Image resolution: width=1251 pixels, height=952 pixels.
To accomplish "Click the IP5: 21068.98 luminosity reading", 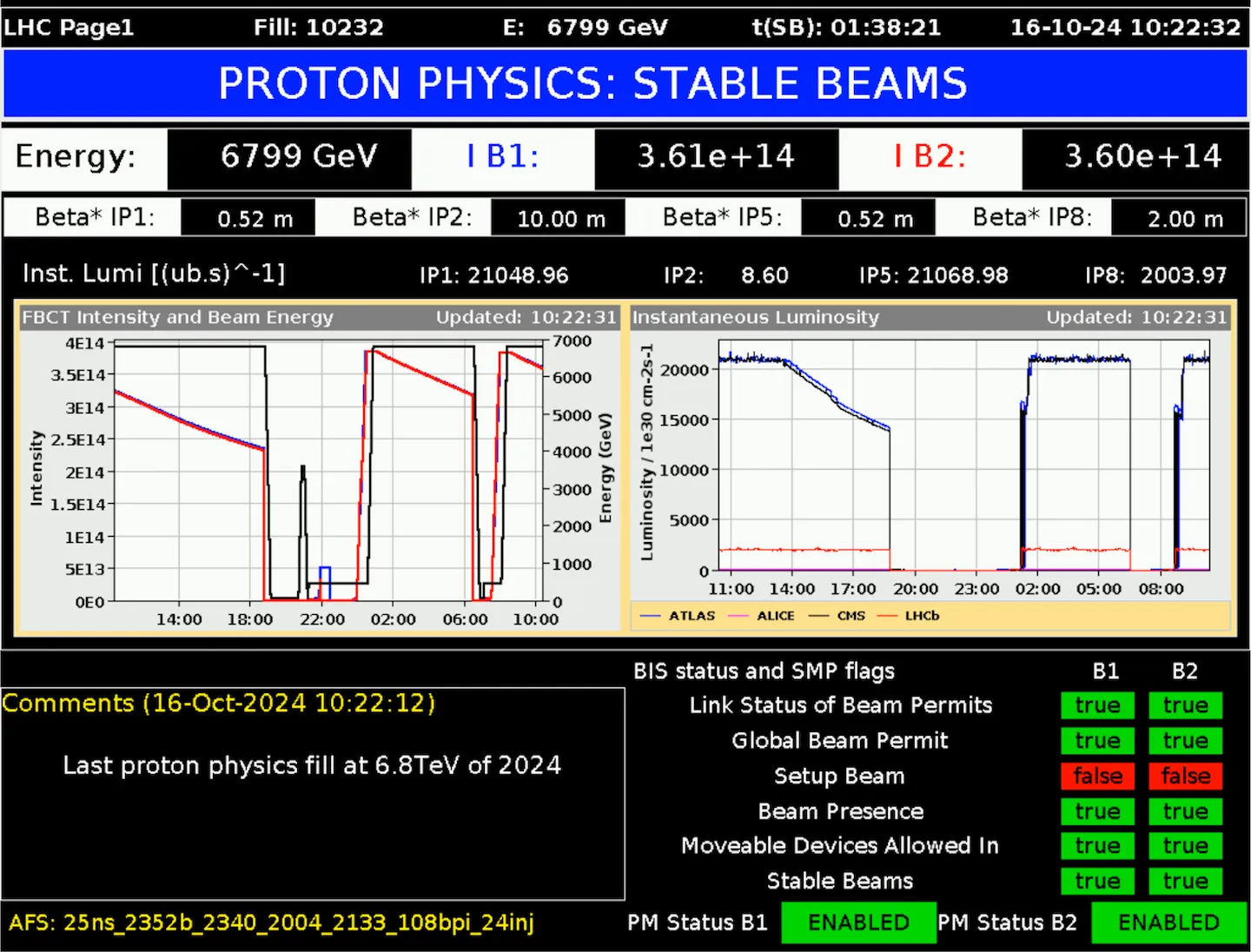I will click(x=934, y=275).
